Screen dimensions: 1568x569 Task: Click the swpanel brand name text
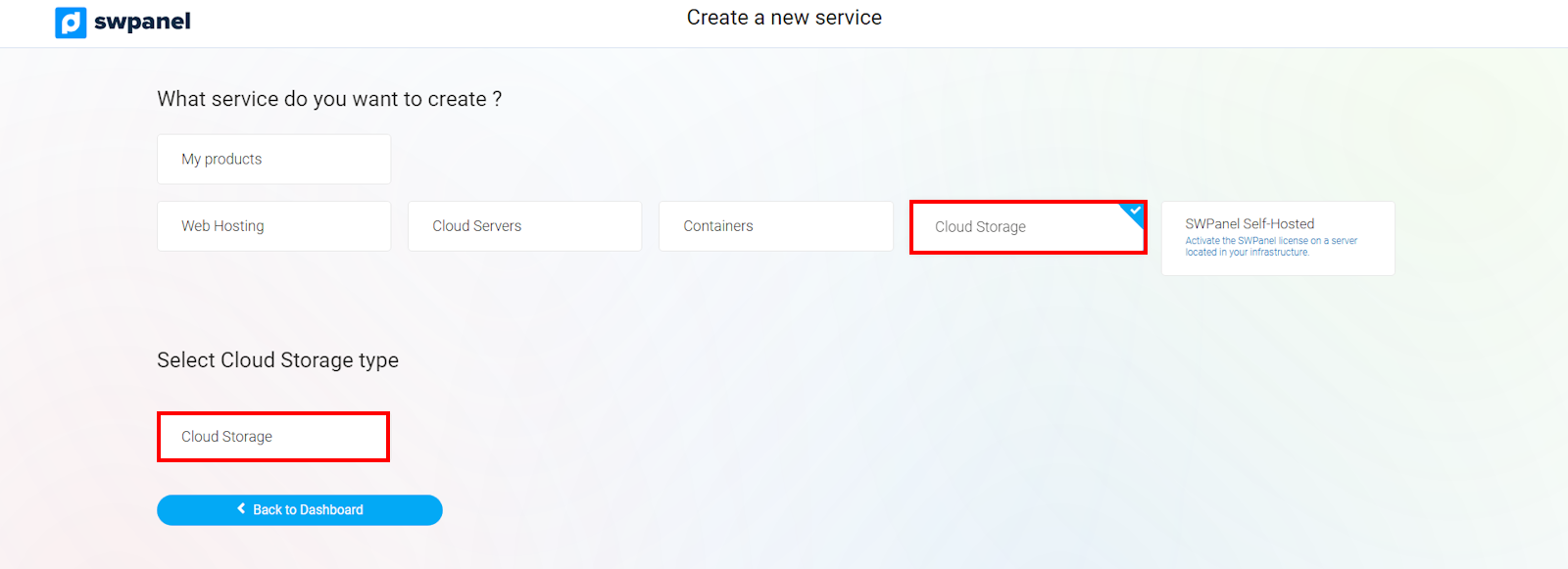click(x=142, y=22)
